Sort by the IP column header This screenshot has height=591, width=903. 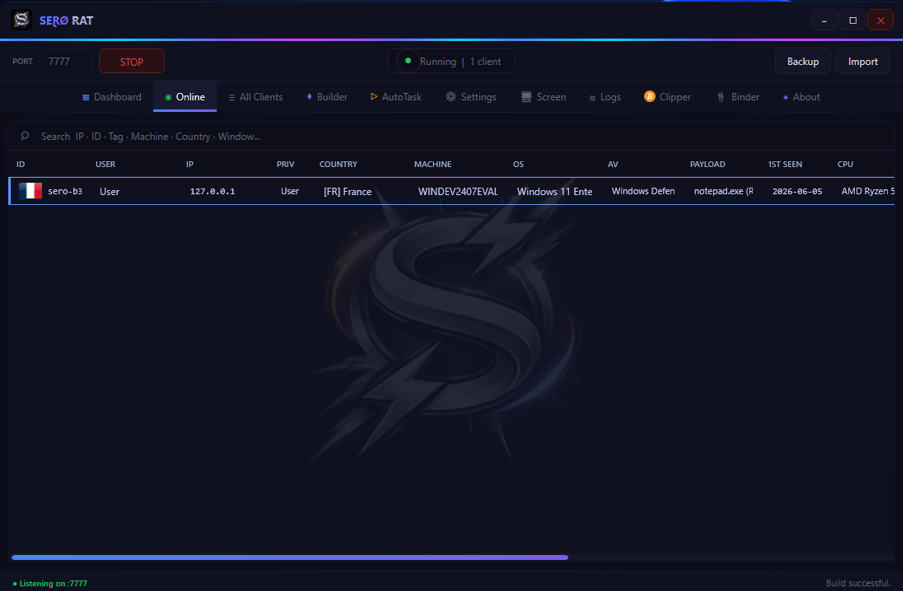(x=189, y=164)
